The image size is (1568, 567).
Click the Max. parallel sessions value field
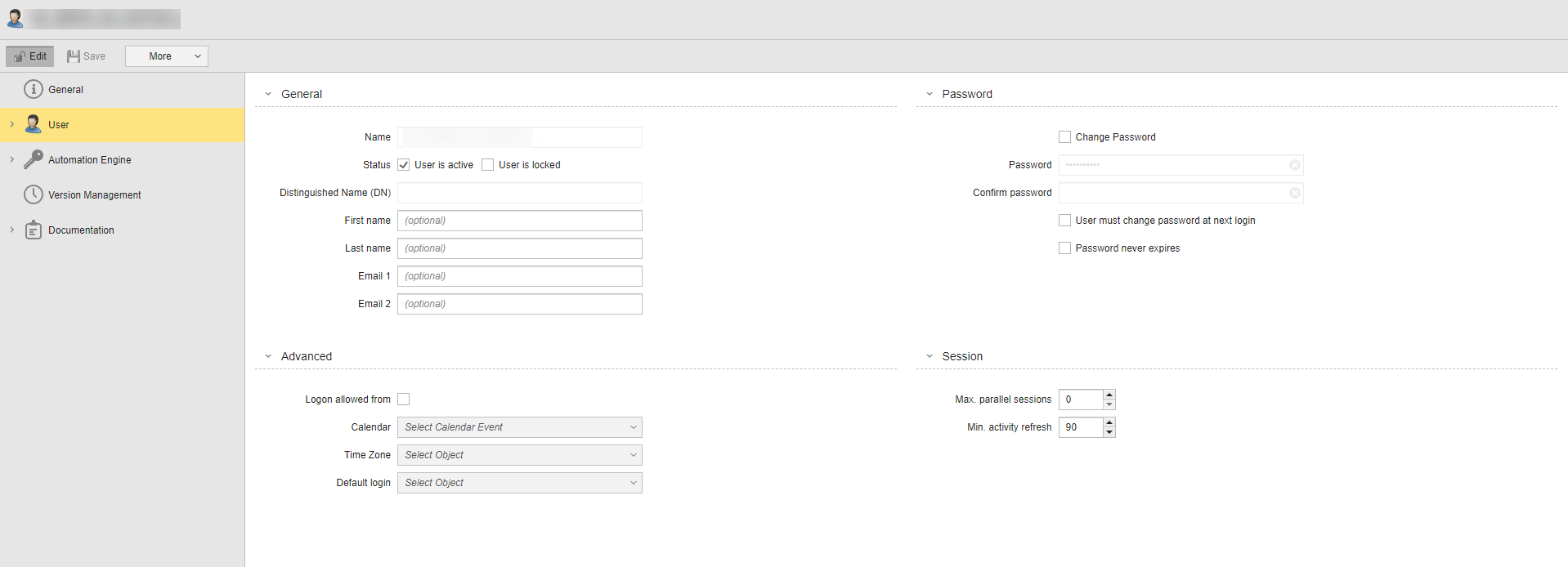[x=1081, y=400]
